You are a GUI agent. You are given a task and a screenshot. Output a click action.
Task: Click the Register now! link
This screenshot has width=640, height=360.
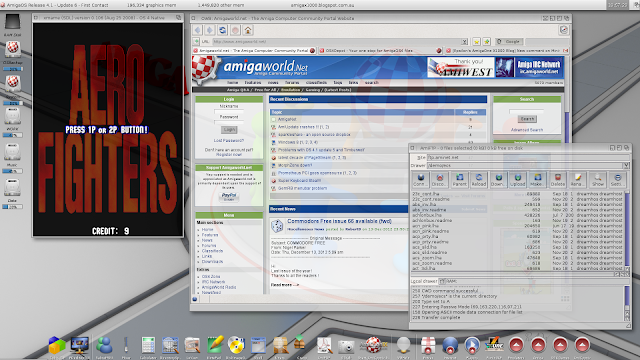(x=229, y=155)
